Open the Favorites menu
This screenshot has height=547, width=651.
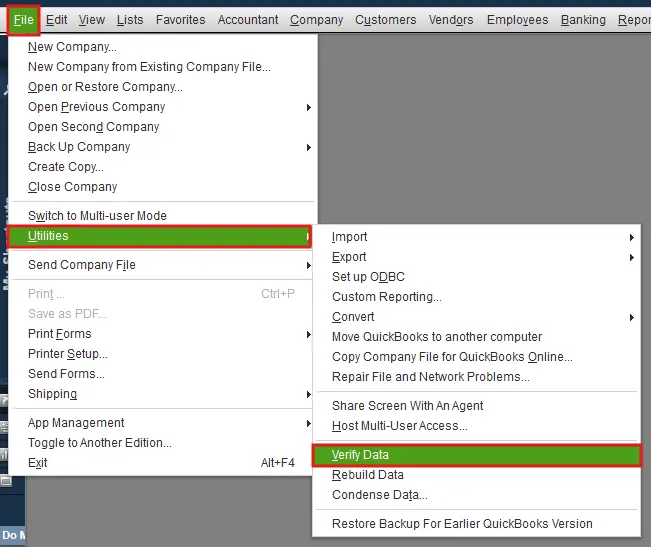(181, 20)
